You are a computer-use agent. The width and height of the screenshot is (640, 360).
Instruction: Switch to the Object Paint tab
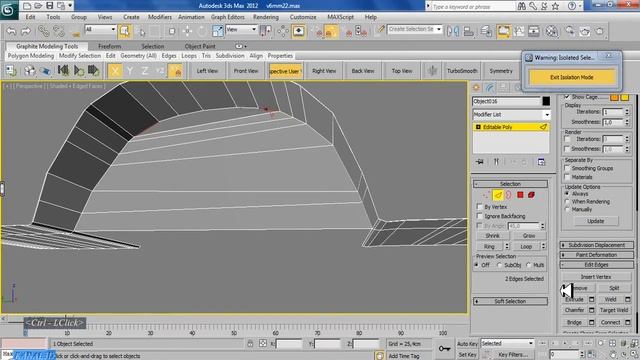[200, 47]
